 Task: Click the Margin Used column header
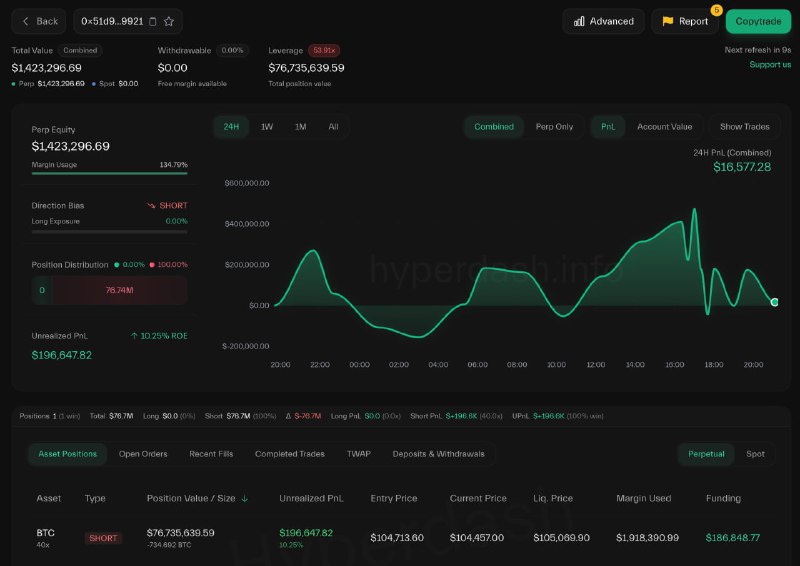(643, 498)
